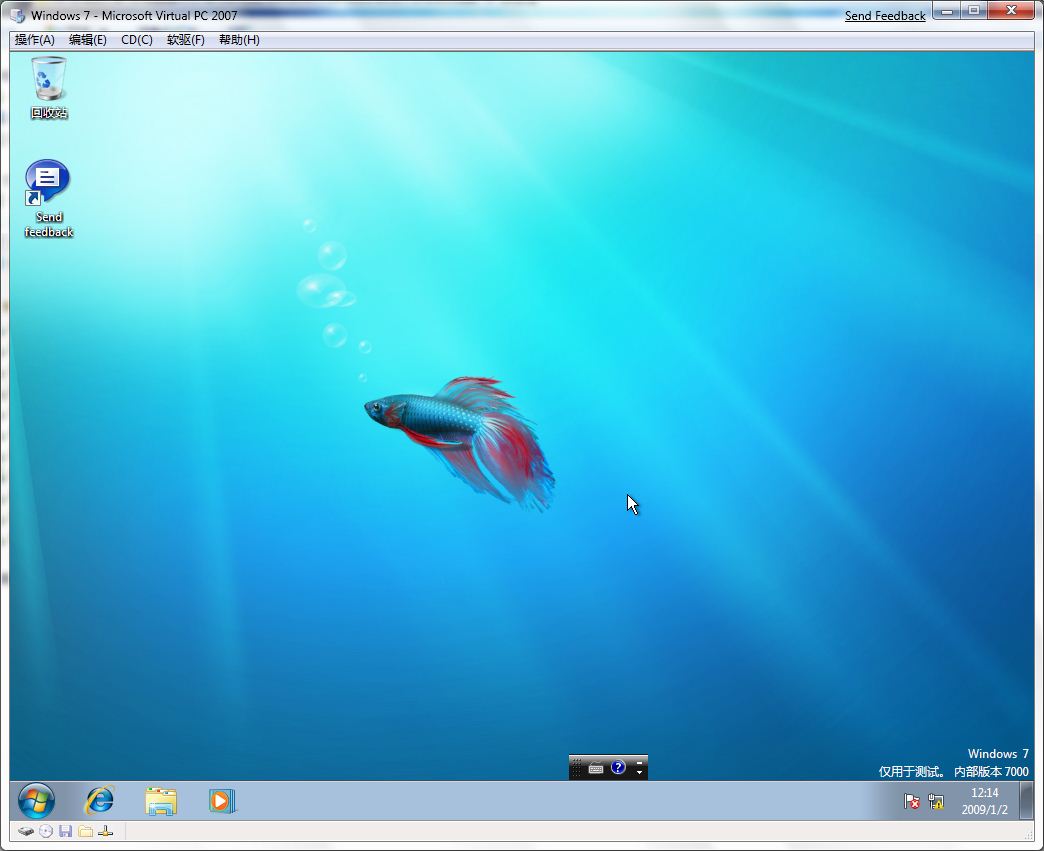Click the CD drive status icon

pos(45,831)
